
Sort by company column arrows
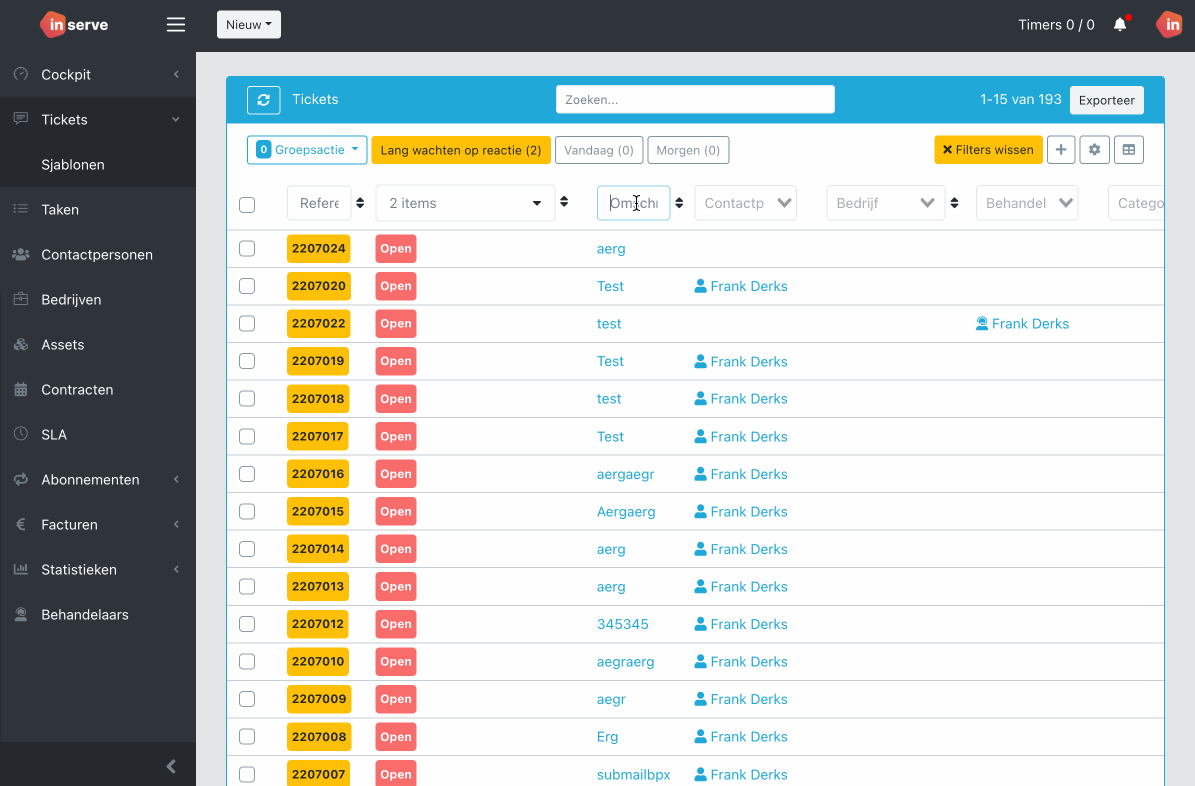pyautogui.click(x=954, y=203)
